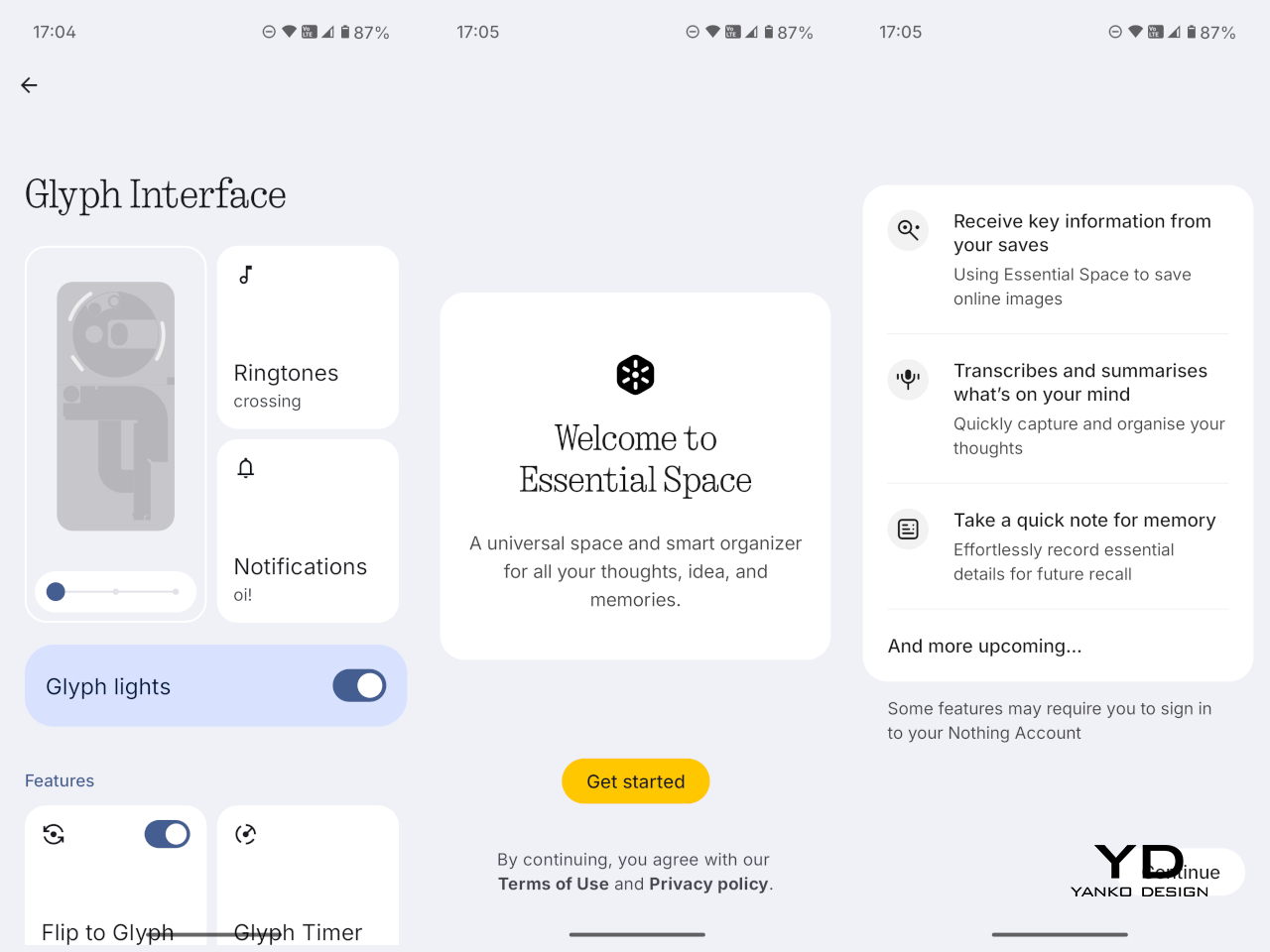
Task: Disable the Flip to Glyph toggle
Action: point(167,834)
